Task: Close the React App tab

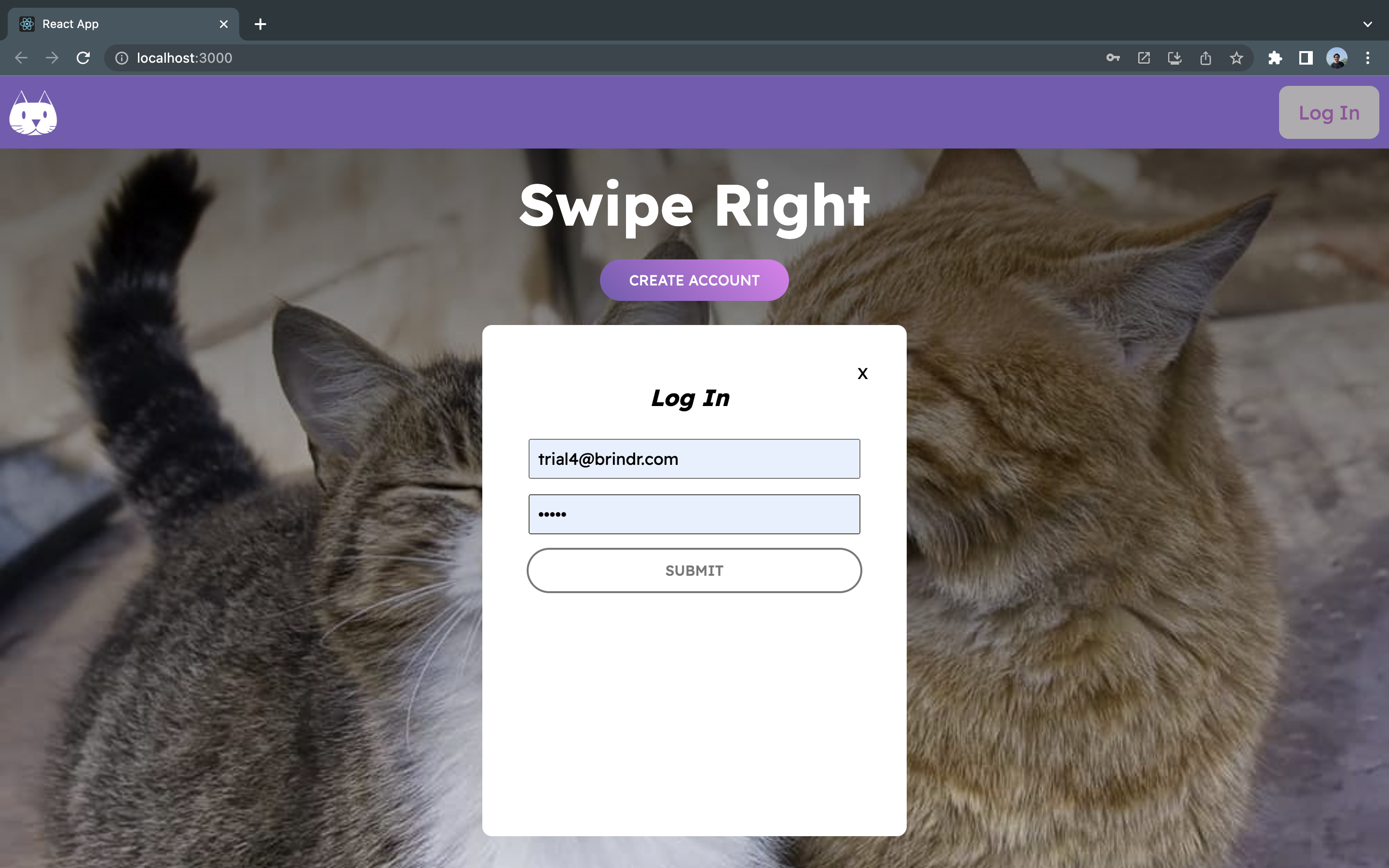Action: pyautogui.click(x=224, y=24)
